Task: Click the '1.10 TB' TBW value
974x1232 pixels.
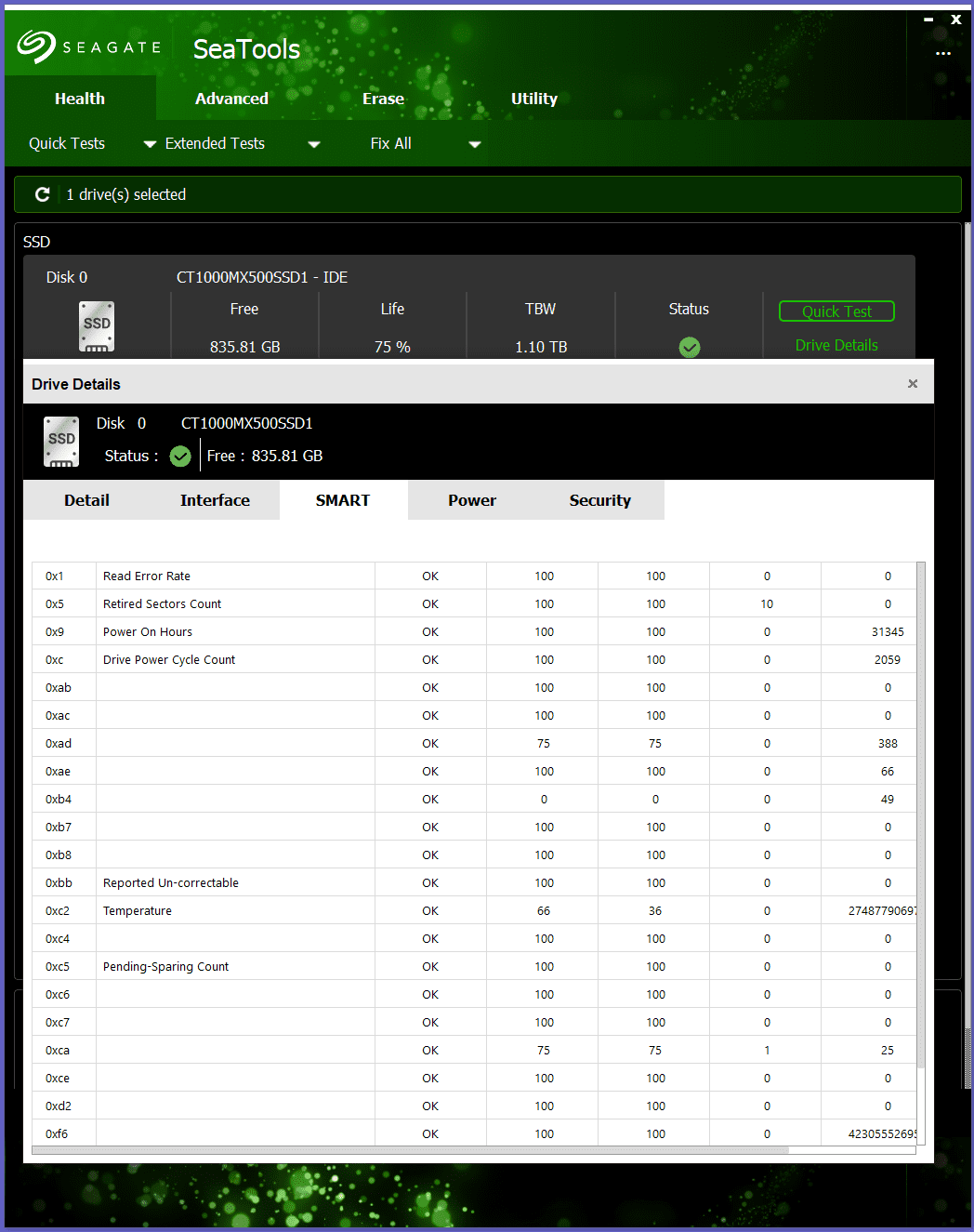Action: coord(541,347)
